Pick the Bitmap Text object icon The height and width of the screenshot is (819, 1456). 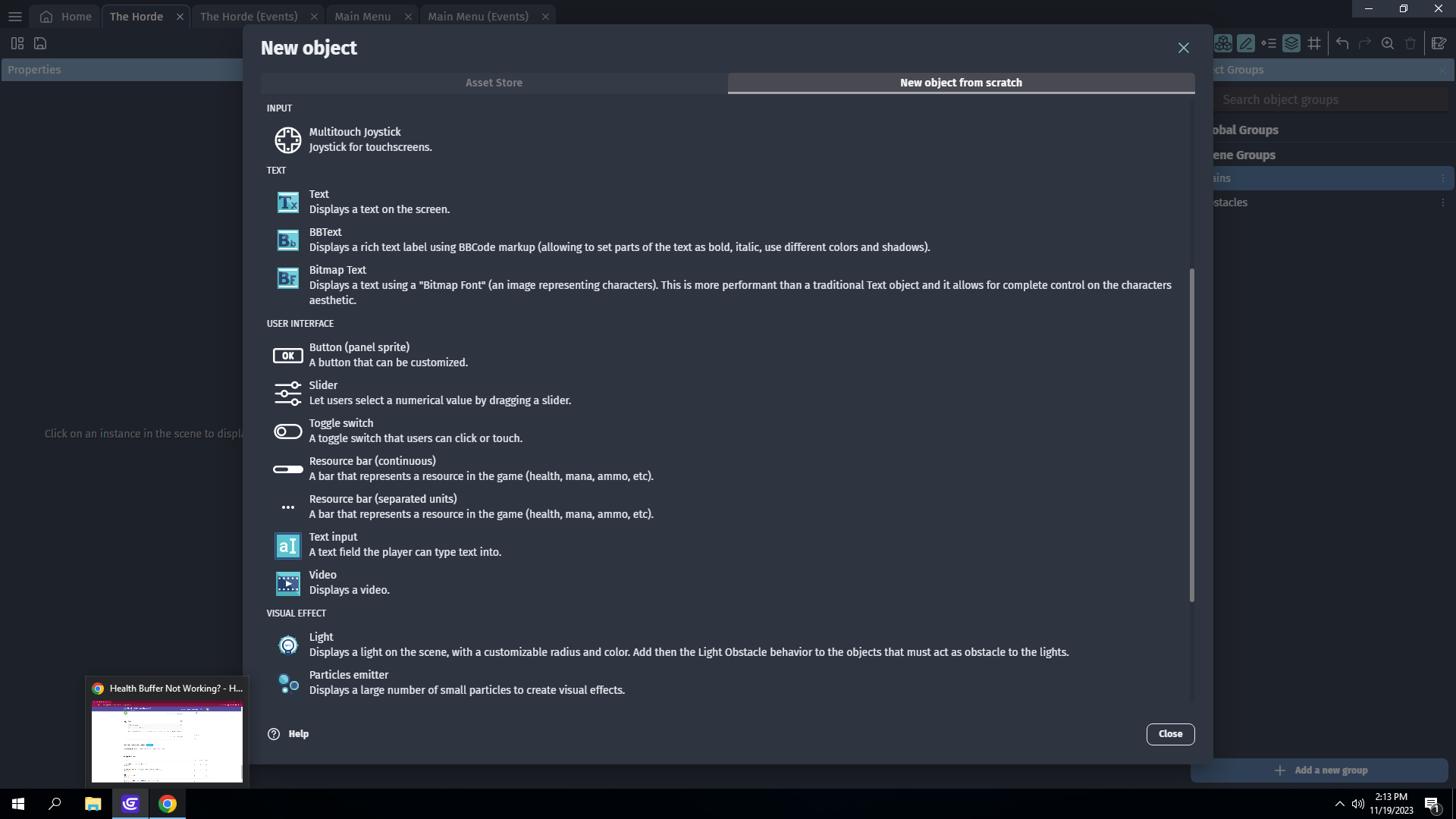287,278
